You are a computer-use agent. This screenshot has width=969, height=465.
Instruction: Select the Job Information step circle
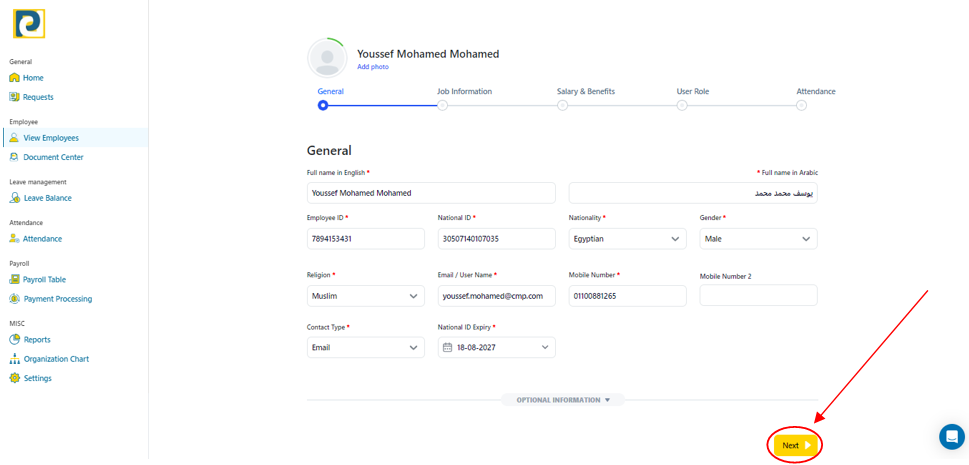click(x=442, y=105)
